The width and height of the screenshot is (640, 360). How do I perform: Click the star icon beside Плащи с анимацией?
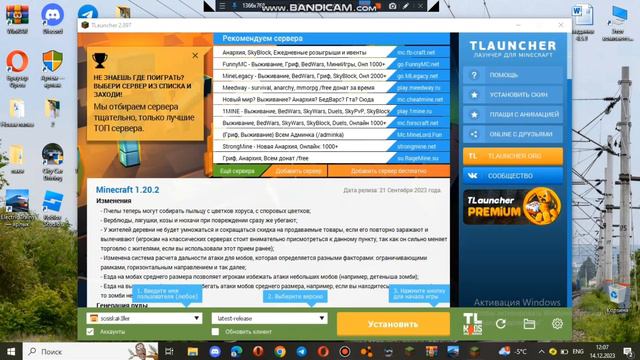tap(474, 115)
